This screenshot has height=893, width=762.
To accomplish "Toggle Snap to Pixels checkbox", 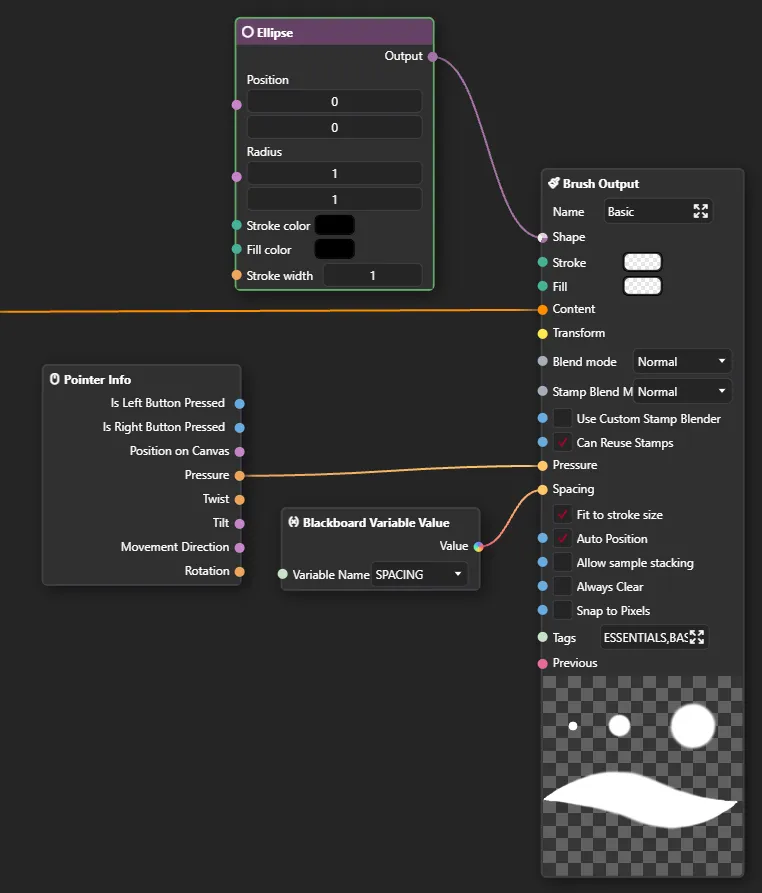I will pos(564,610).
